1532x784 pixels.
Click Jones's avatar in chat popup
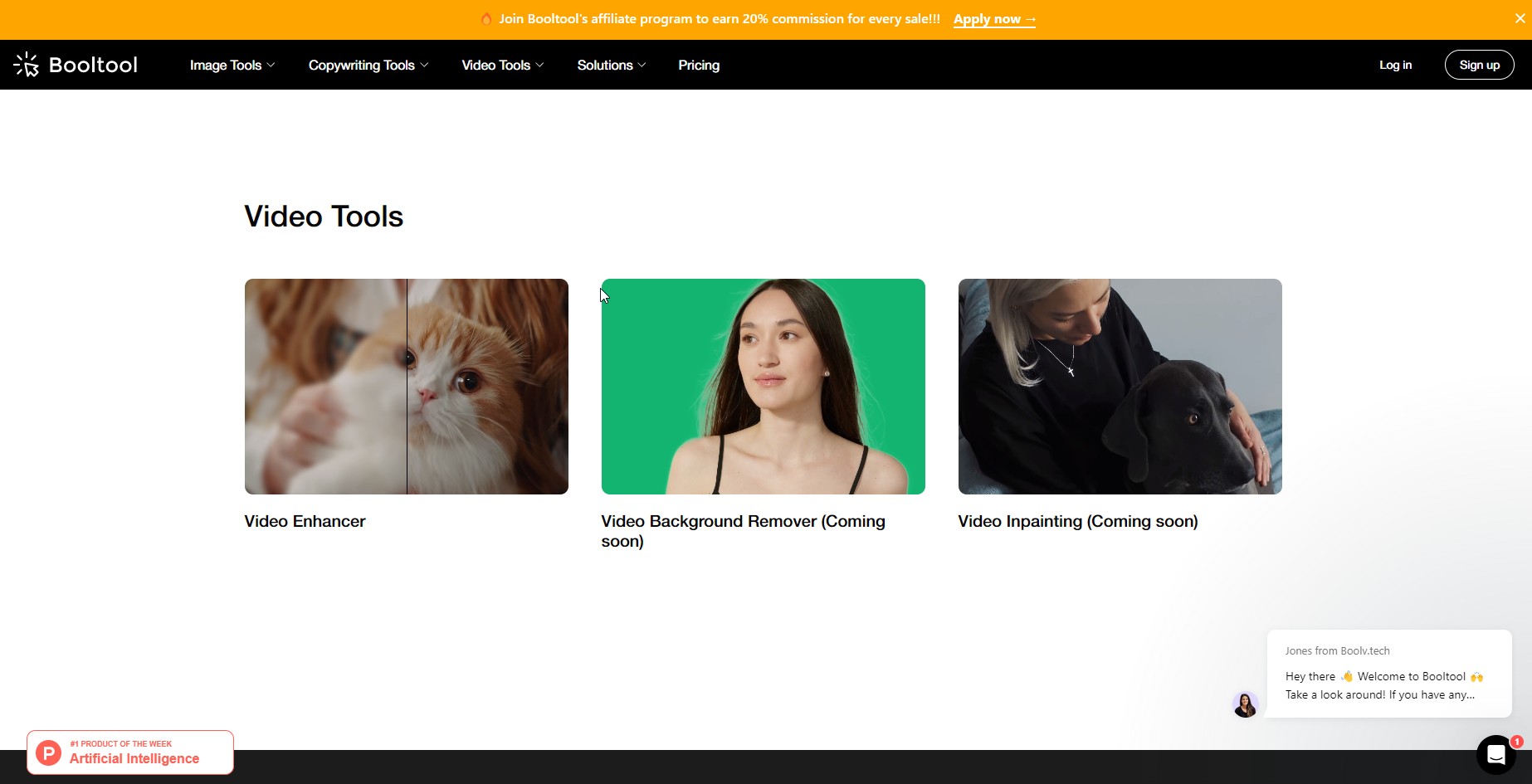(1245, 704)
